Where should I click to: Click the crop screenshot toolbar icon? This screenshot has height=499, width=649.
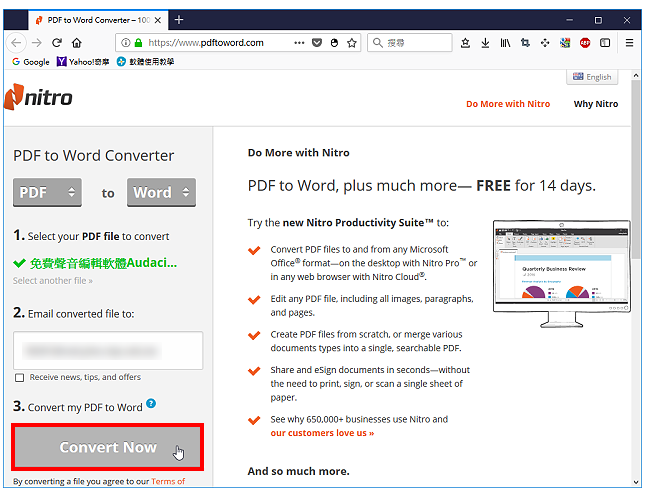point(525,43)
